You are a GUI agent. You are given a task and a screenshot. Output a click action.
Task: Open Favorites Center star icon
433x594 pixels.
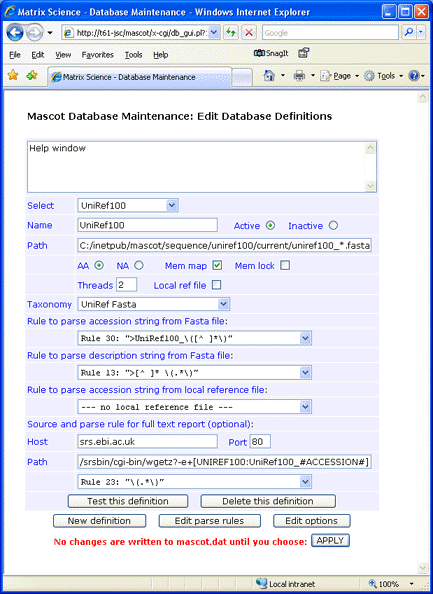tap(13, 75)
